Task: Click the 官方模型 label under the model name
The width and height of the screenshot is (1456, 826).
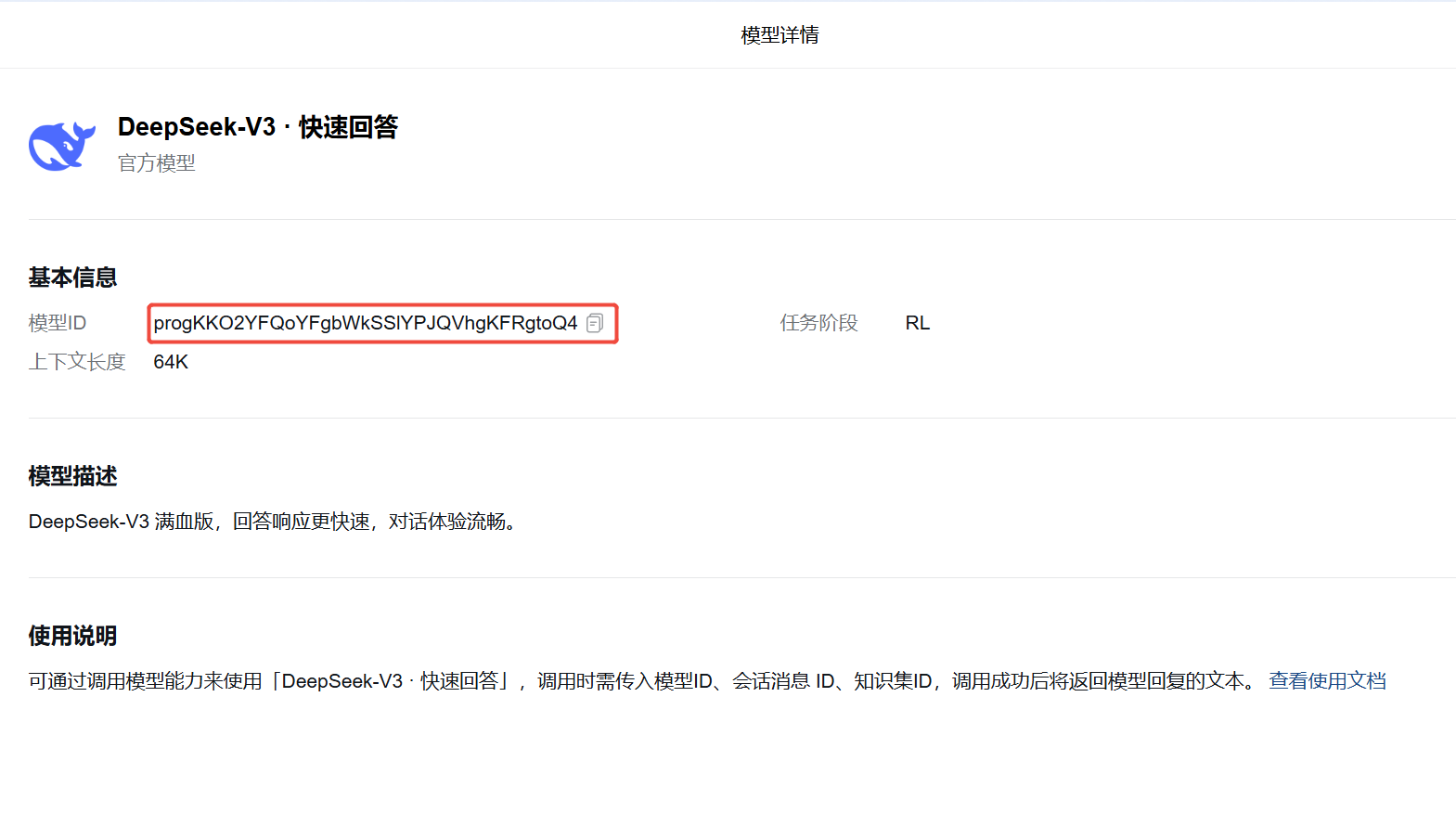Action: click(x=156, y=163)
